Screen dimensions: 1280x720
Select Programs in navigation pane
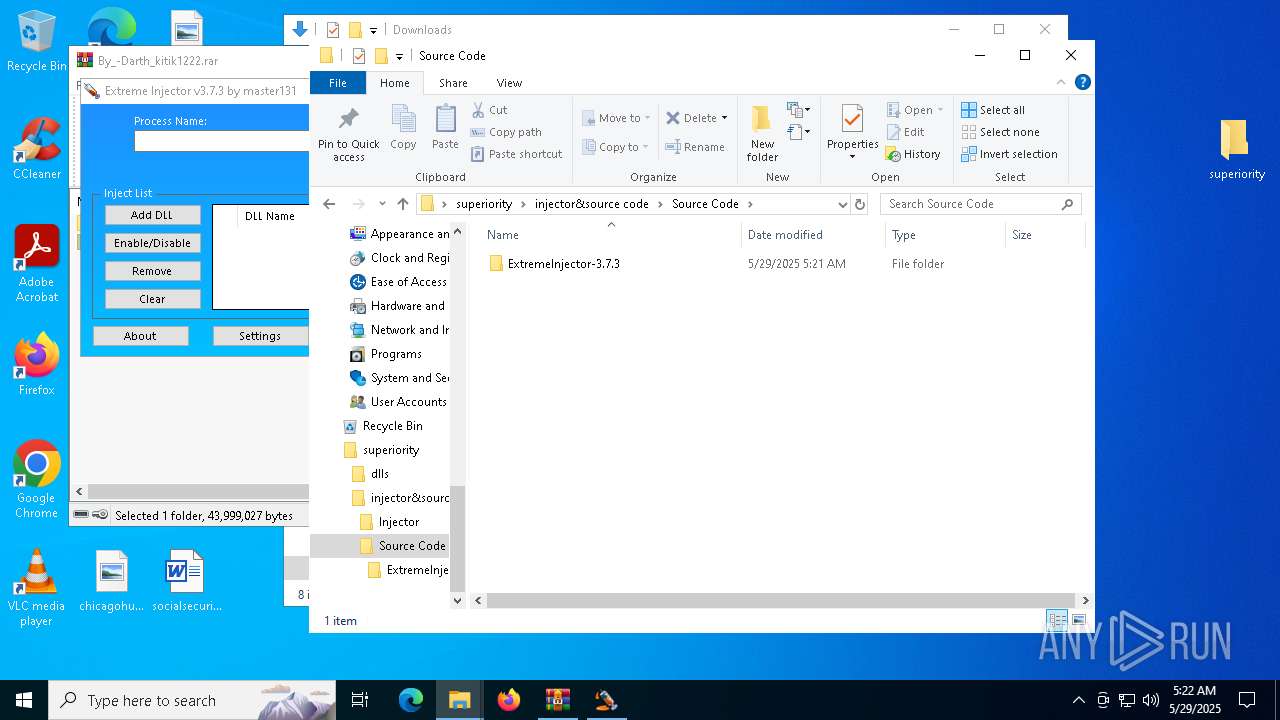396,354
